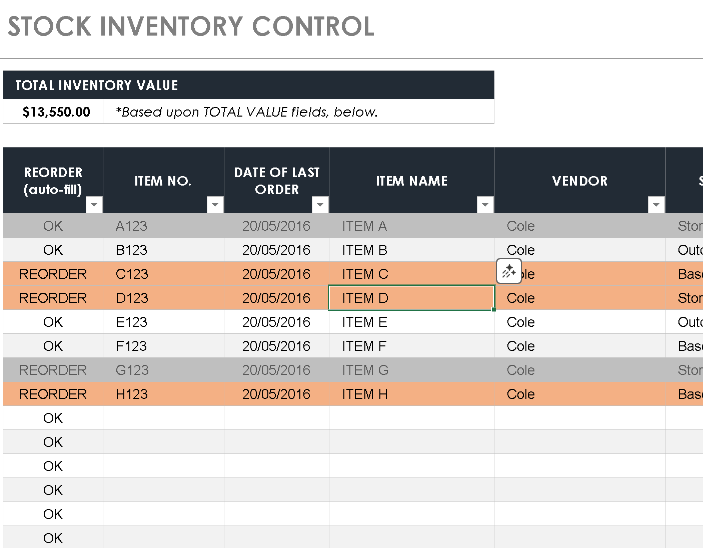The image size is (703, 548).
Task: Select the ITEM C name cell
Action: (x=412, y=274)
